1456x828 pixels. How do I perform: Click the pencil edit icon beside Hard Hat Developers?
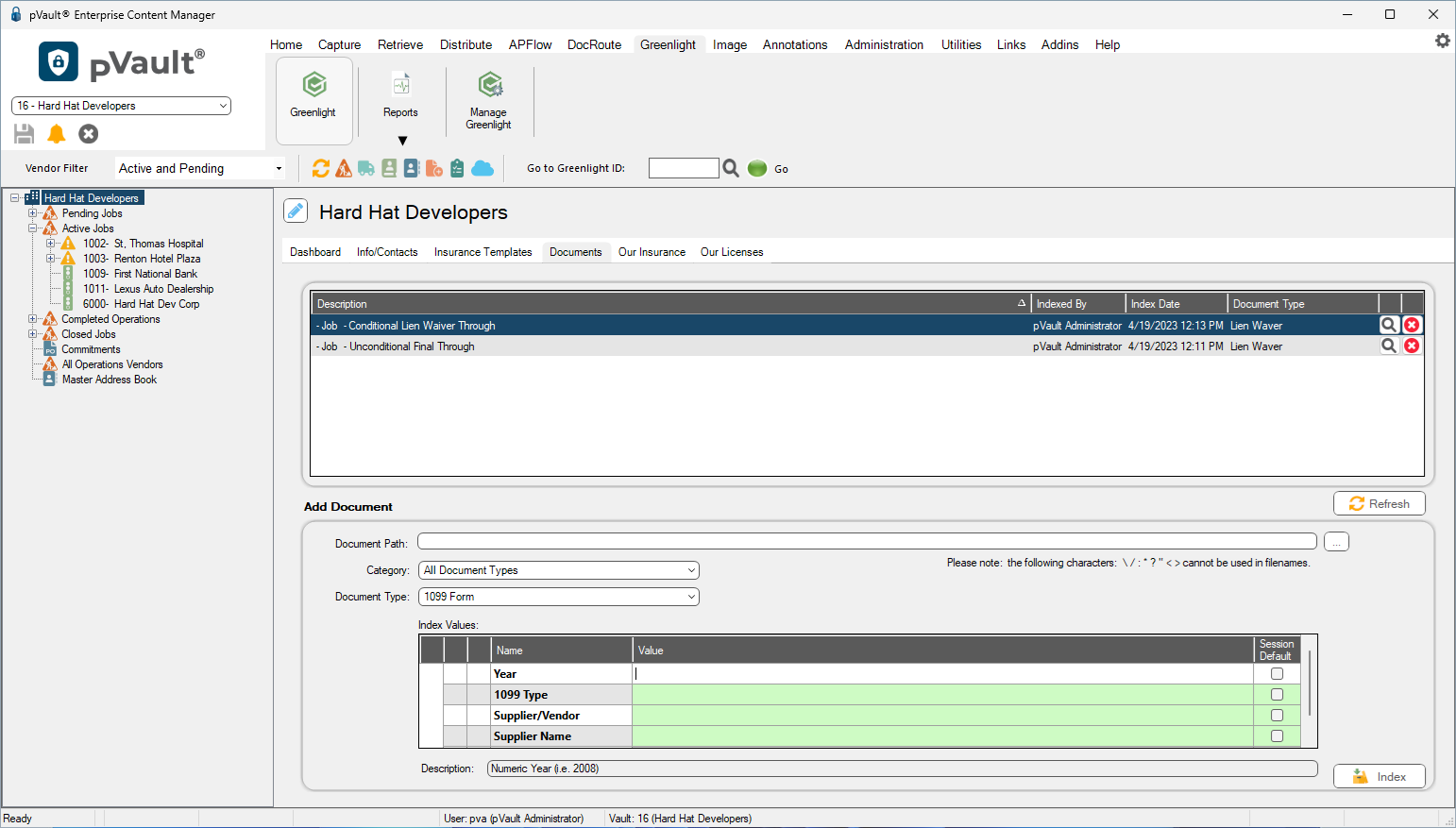296,211
